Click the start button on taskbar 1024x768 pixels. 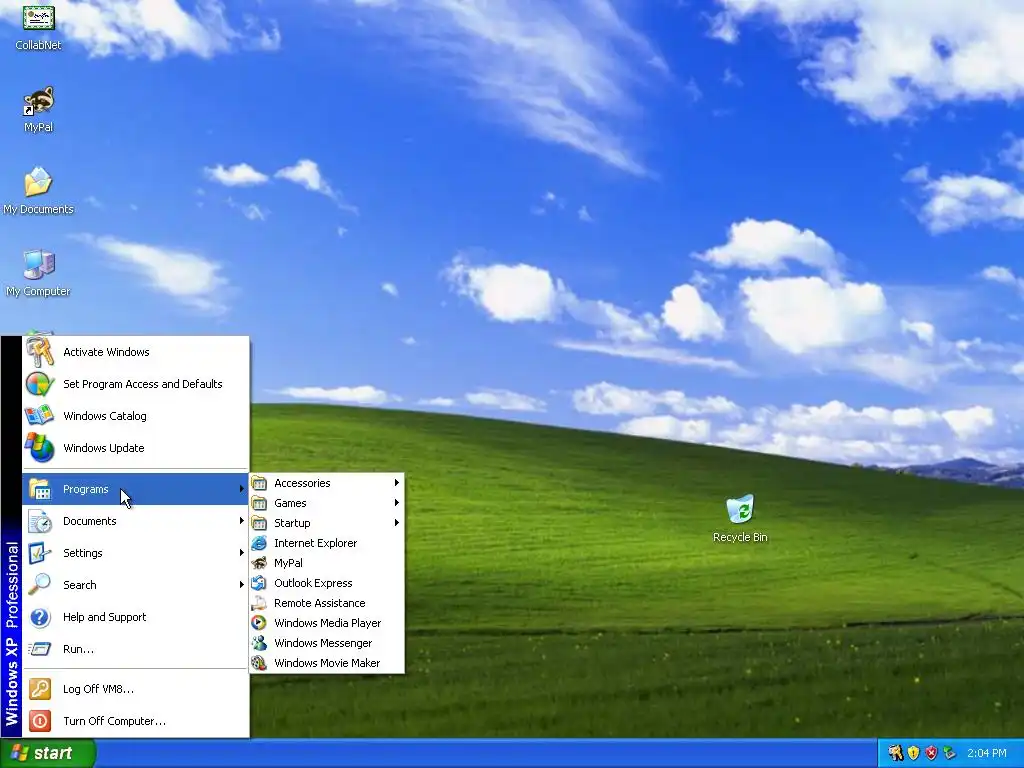click(x=47, y=754)
